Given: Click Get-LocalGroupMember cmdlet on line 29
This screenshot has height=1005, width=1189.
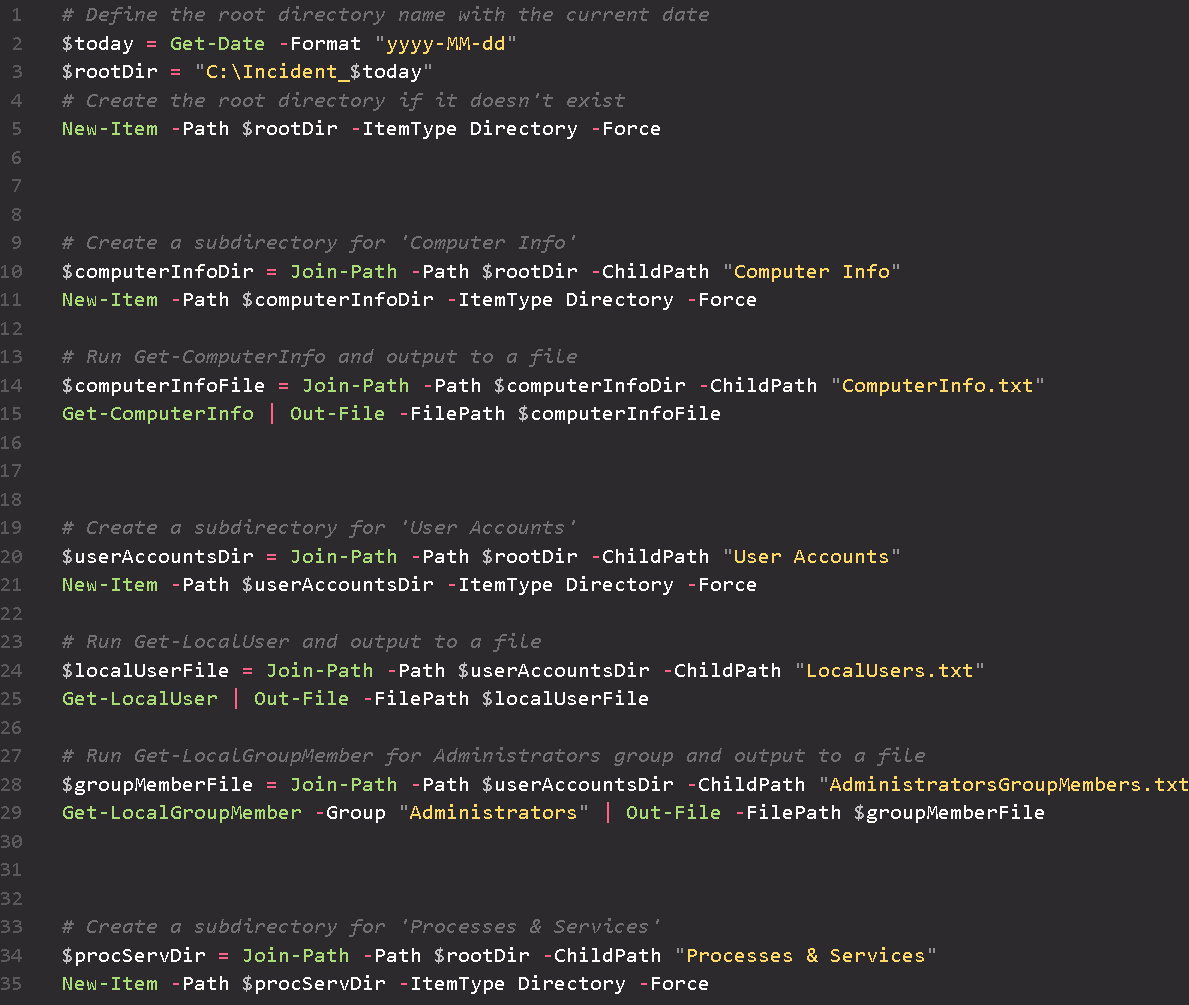Looking at the screenshot, I should (x=182, y=813).
